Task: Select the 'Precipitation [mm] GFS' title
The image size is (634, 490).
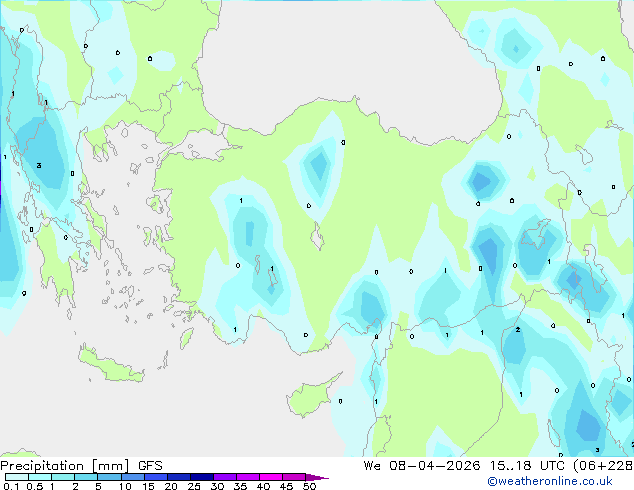Action: pyautogui.click(x=81, y=466)
